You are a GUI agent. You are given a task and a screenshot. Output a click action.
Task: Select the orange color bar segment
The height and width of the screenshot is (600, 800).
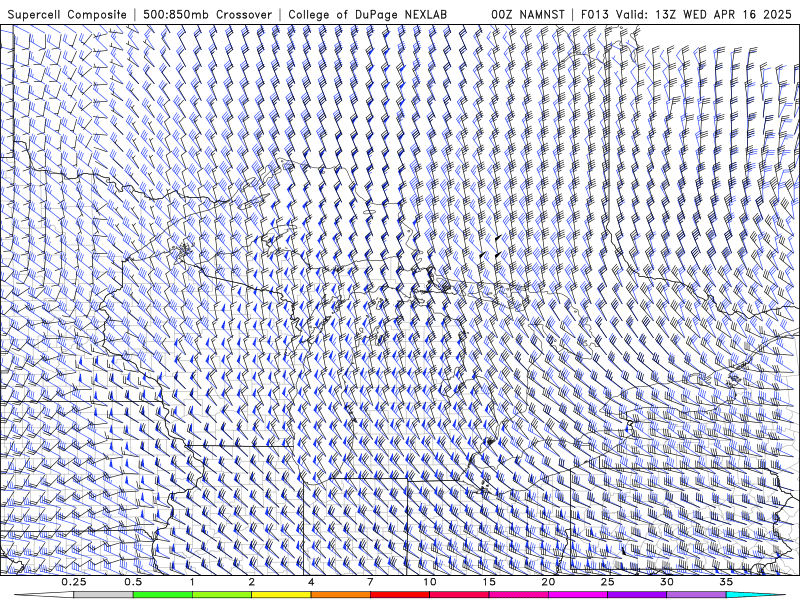[340, 595]
